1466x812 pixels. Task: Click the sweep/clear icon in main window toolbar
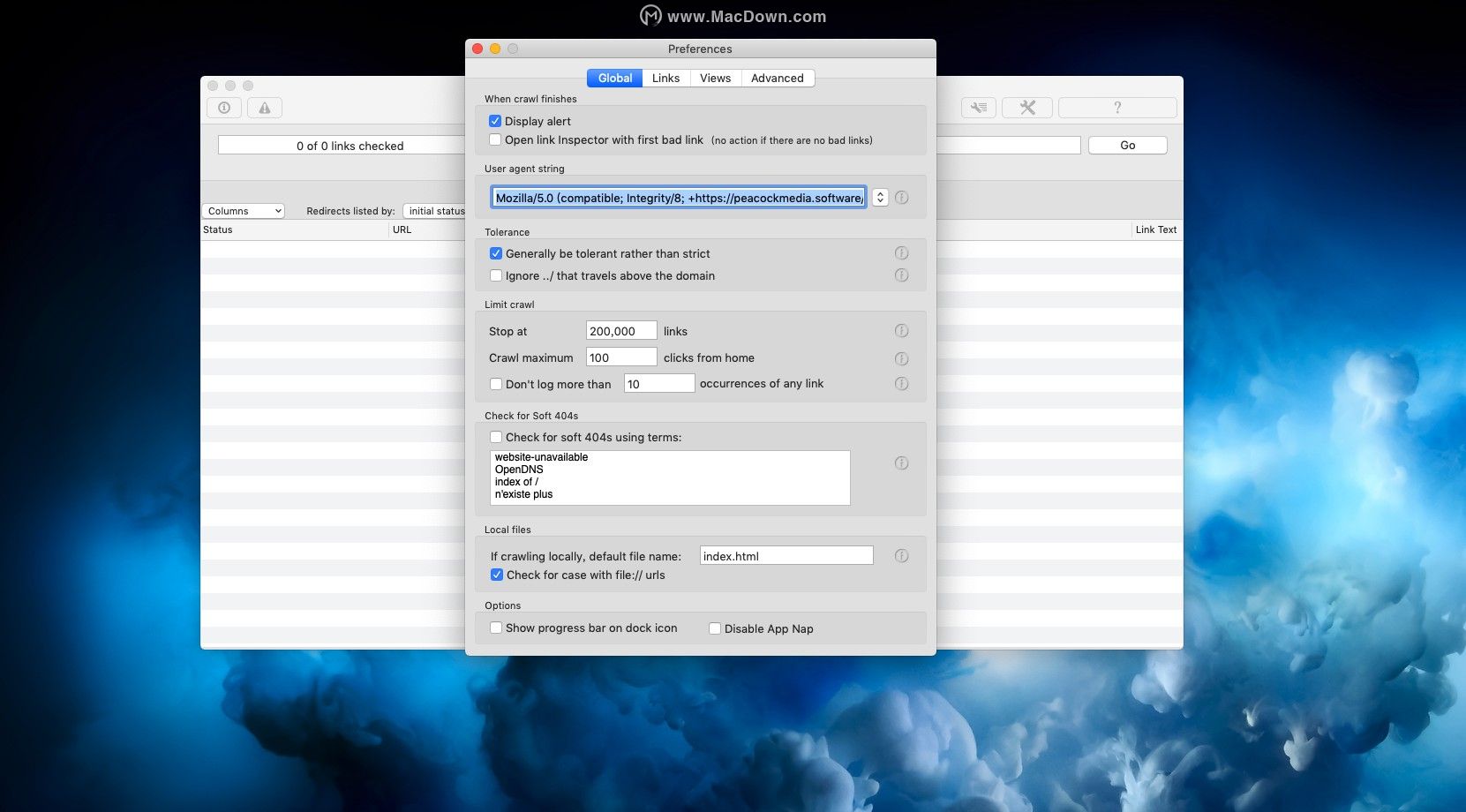(979, 108)
